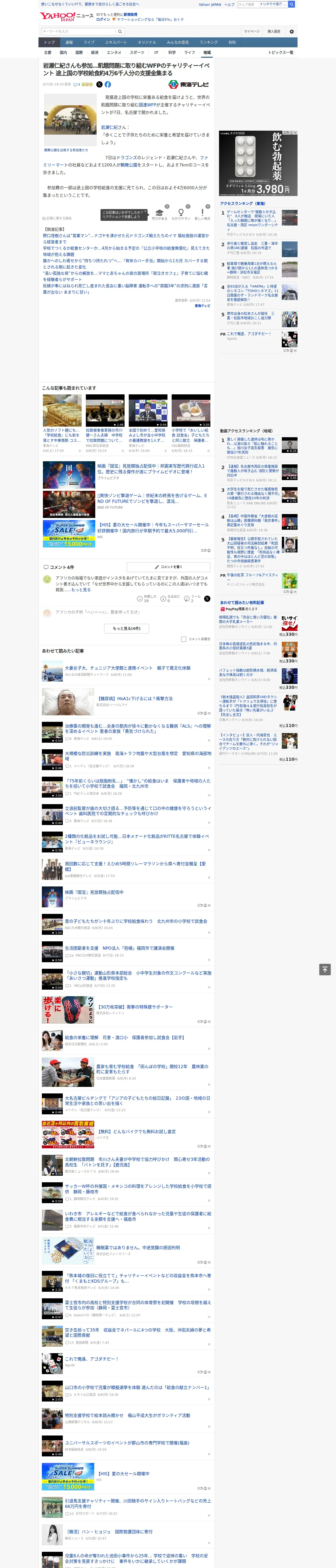Close the Agoda PR ad in ranking
Viewport: 336px width, 1568px height.
[295, 351]
